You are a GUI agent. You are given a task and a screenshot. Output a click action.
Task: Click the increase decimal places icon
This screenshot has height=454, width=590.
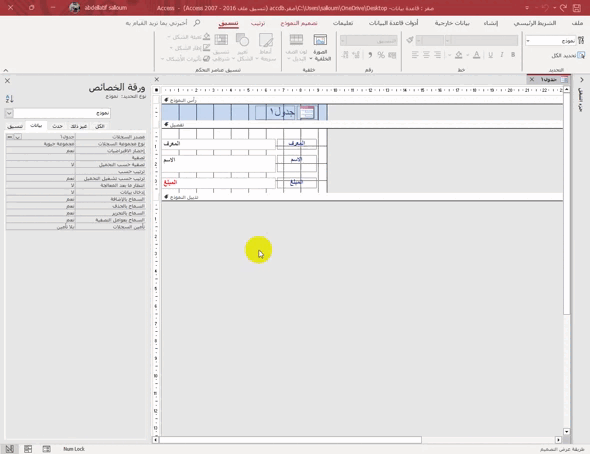click(x=356, y=55)
